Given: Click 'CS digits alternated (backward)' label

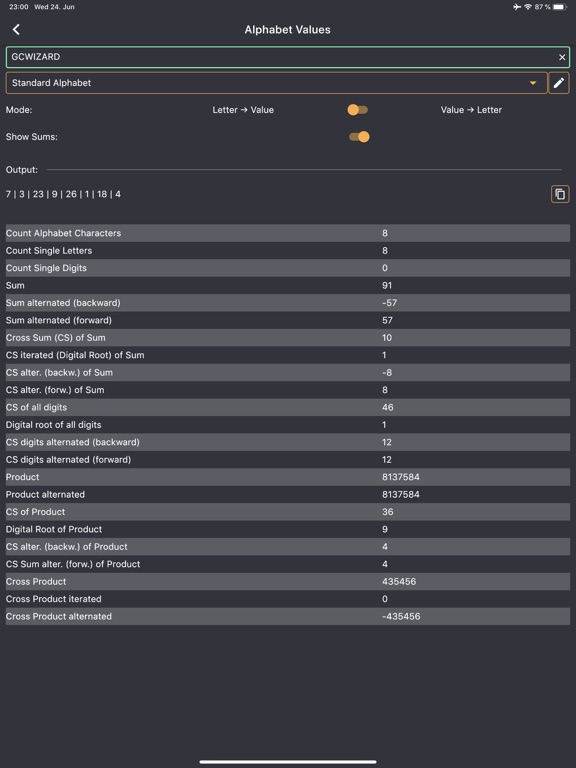Looking at the screenshot, I should coord(72,442).
